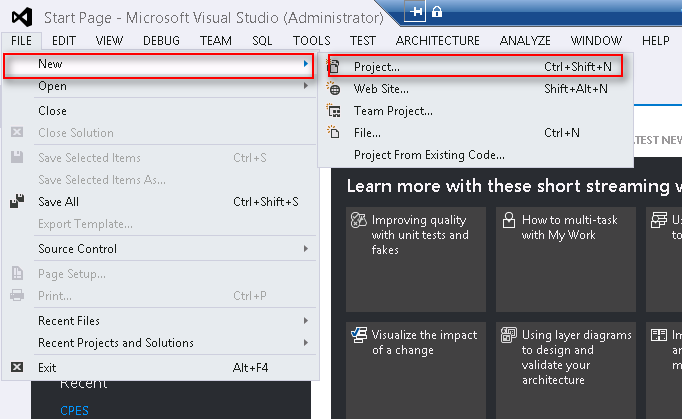Expand the Source Control submenu
The image size is (682, 419).
tap(306, 249)
